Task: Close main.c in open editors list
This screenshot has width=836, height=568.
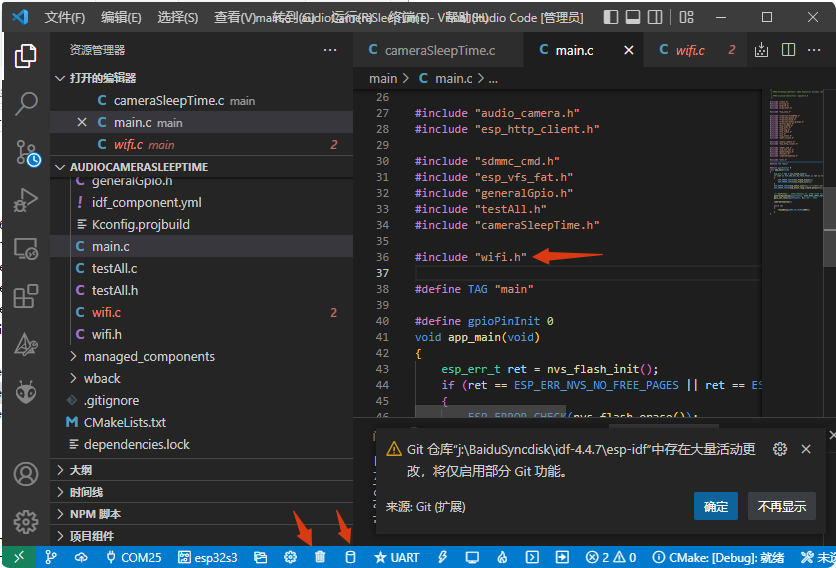Action: [x=82, y=123]
